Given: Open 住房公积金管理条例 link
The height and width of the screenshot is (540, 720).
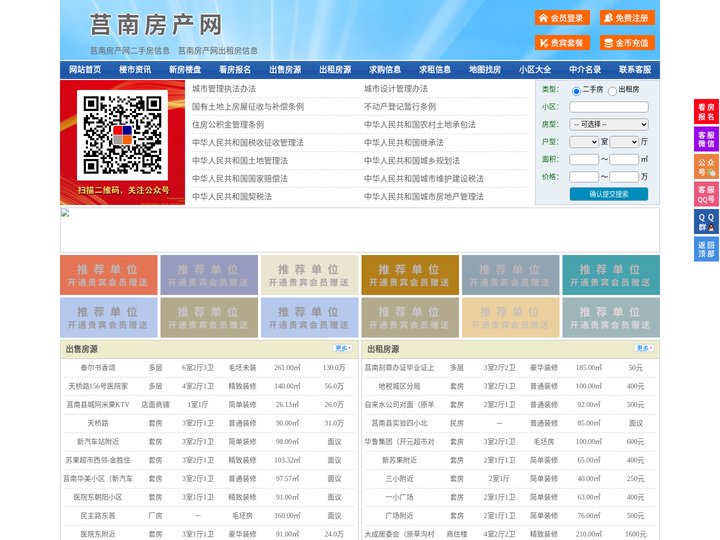Looking at the screenshot, I should pyautogui.click(x=228, y=124).
